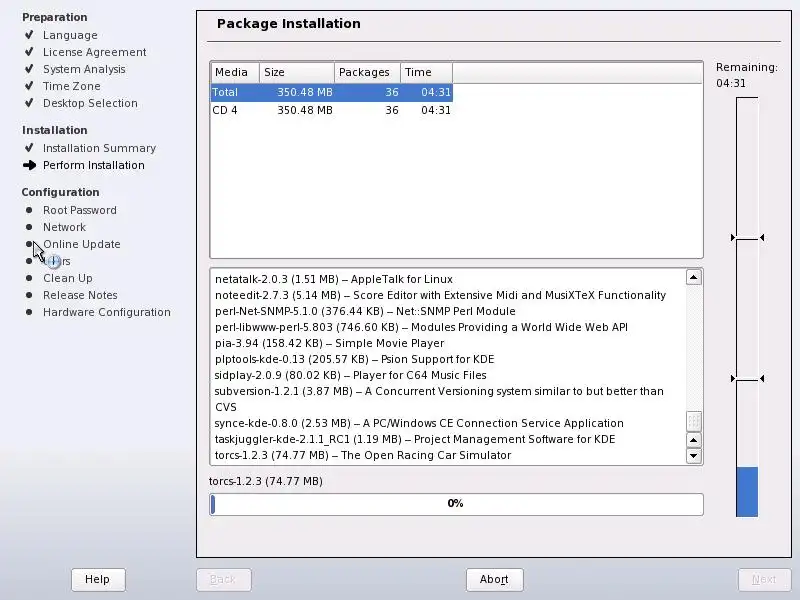Click the perl-Net-SNMP-5.1.0 log entry
Screen dimensions: 800x600
[365, 311]
